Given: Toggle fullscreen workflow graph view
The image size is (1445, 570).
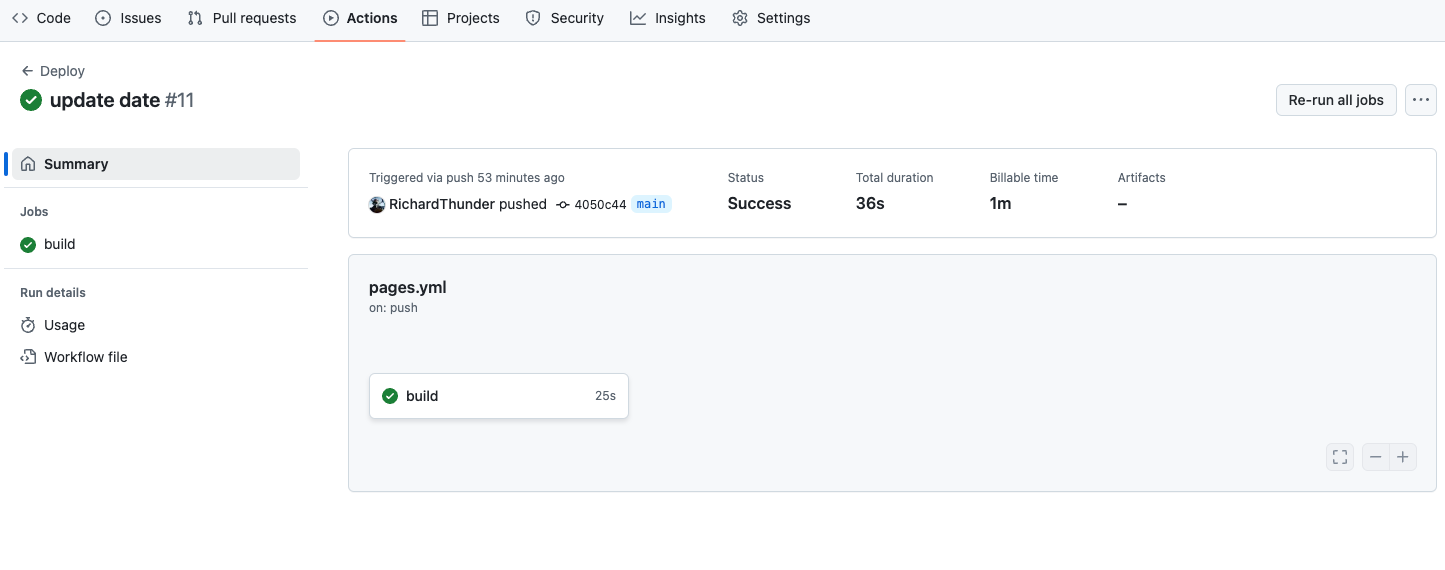Looking at the screenshot, I should coord(1340,457).
